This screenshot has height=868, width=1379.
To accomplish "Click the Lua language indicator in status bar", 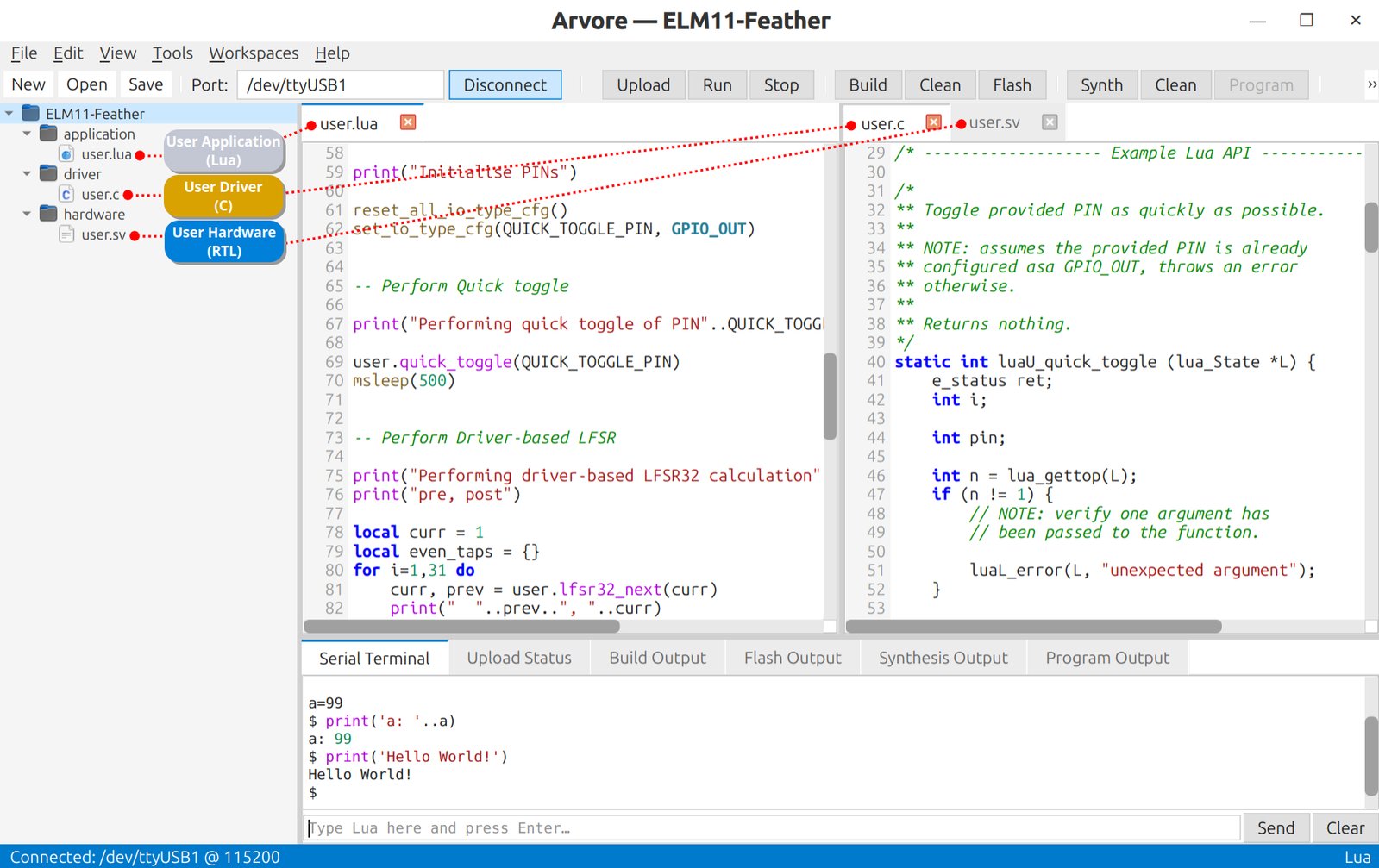I will pos(1357,857).
